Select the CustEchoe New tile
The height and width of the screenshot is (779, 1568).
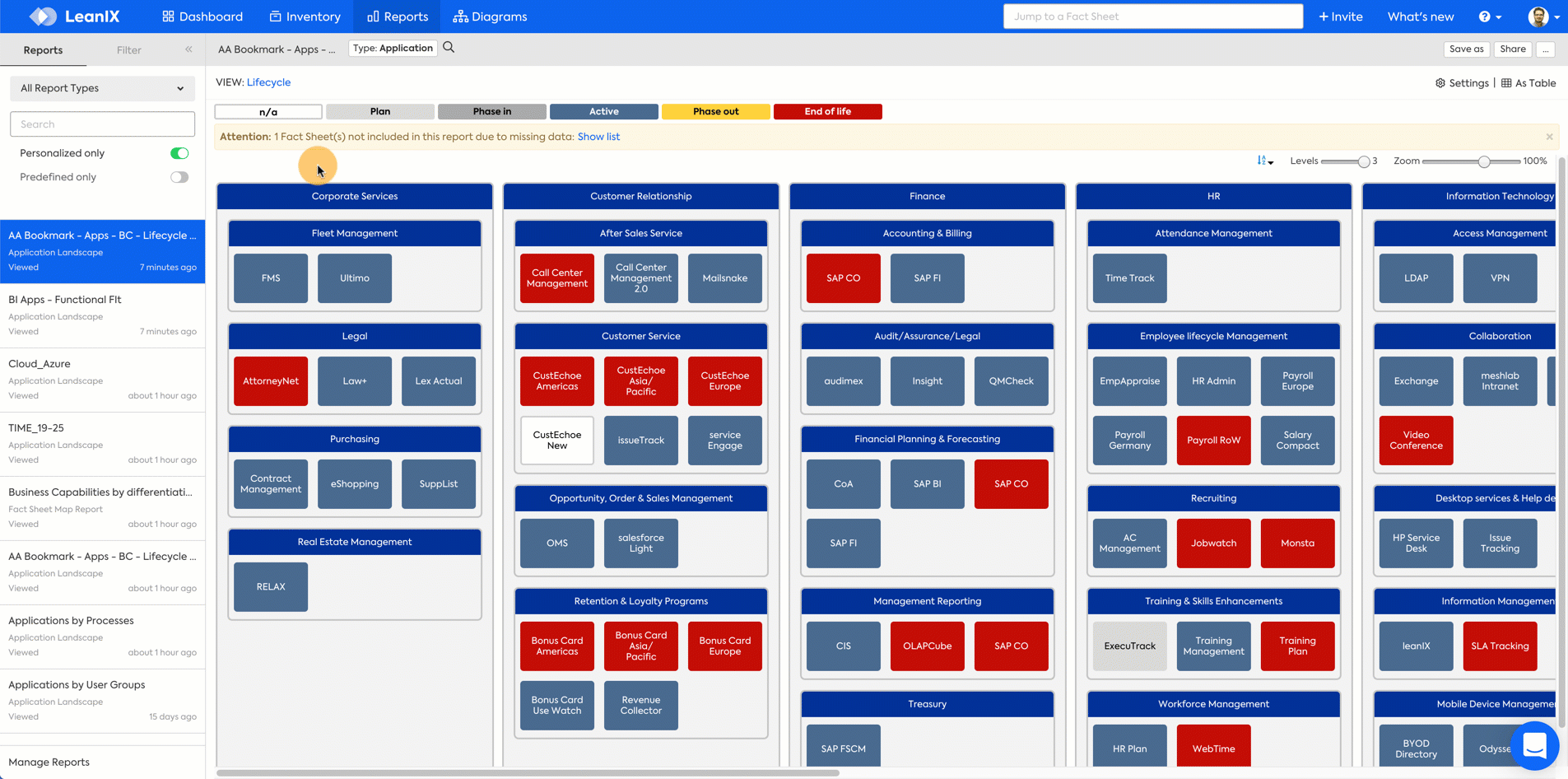coord(557,441)
